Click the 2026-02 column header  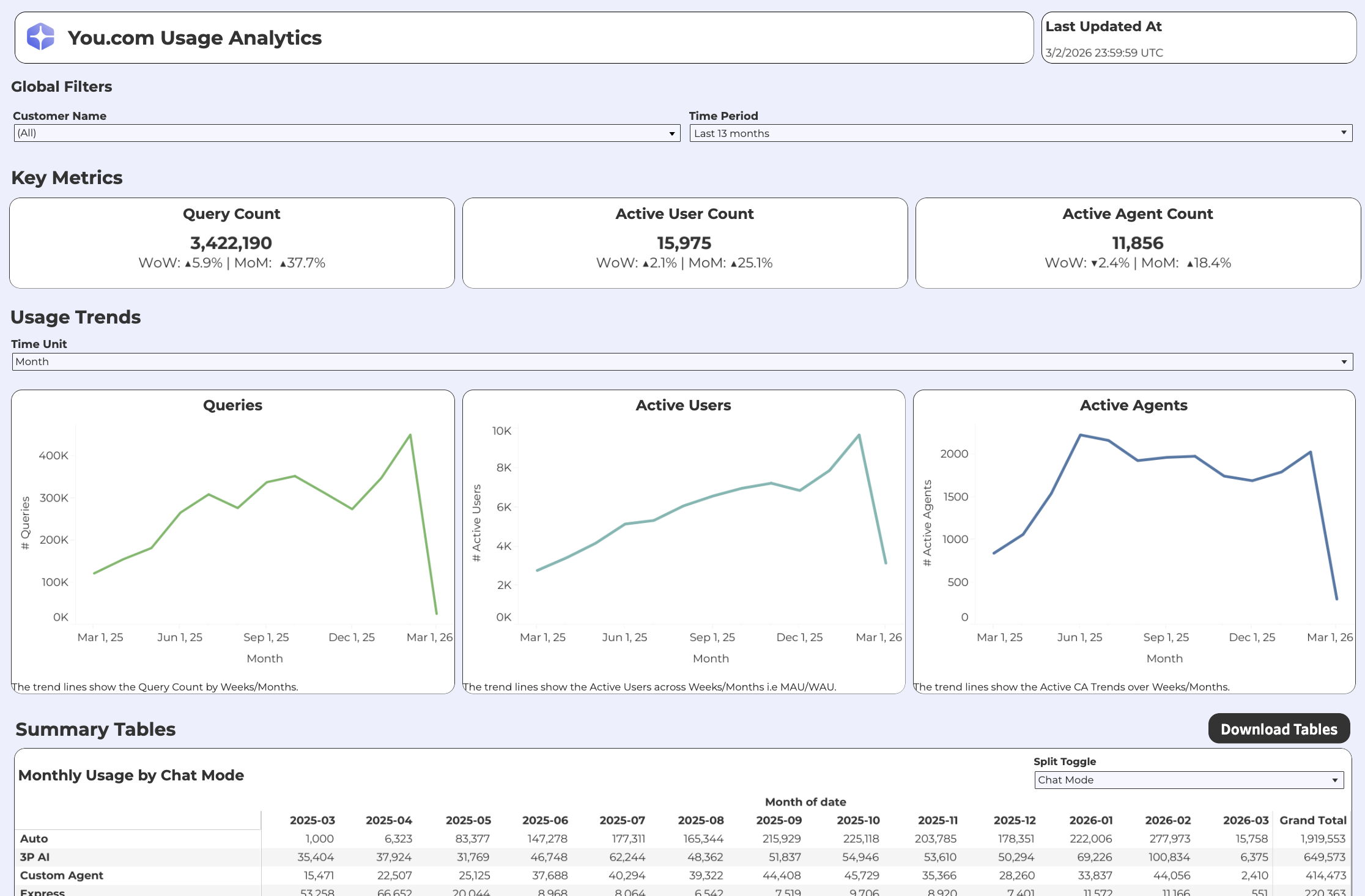(1167, 820)
